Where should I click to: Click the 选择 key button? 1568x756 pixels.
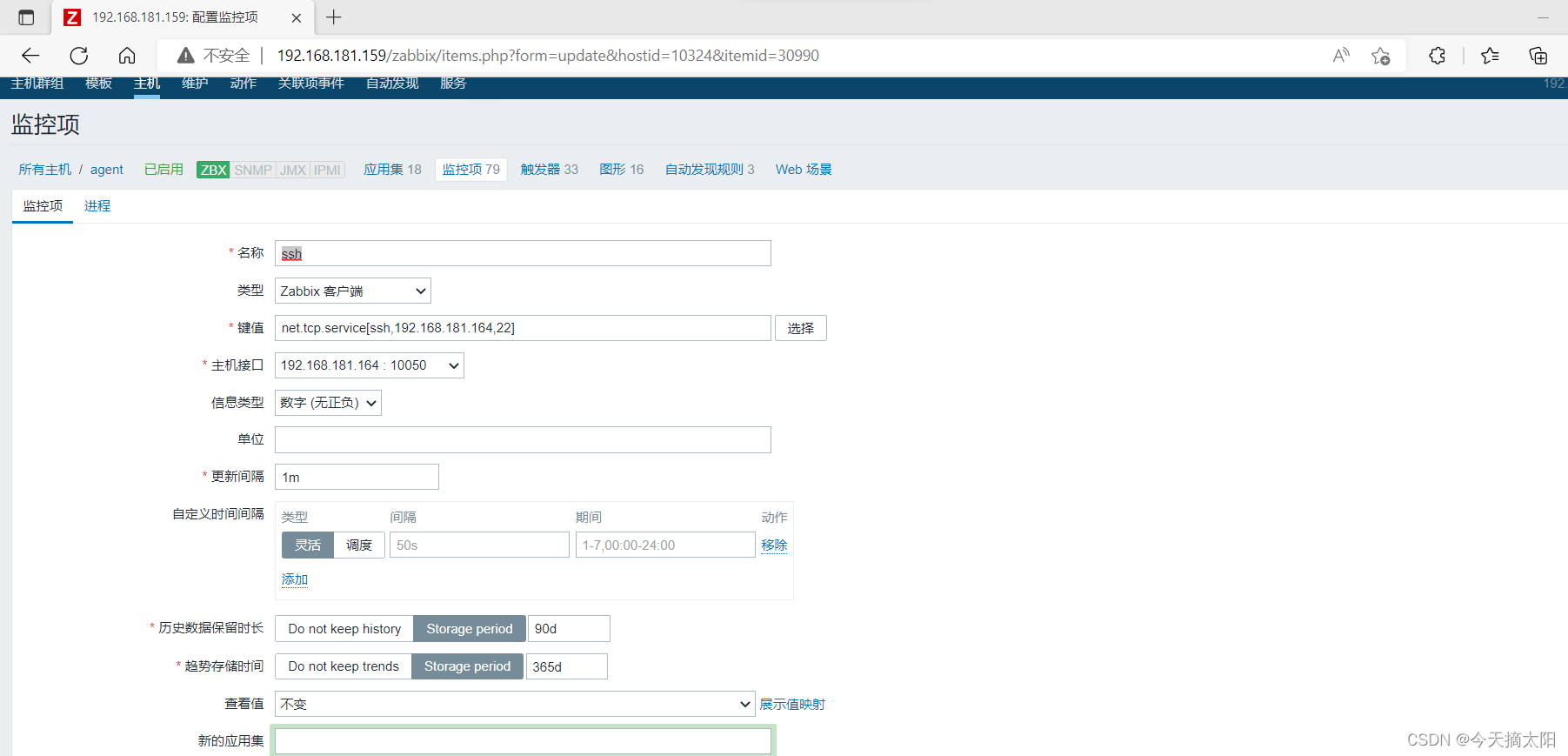click(801, 328)
